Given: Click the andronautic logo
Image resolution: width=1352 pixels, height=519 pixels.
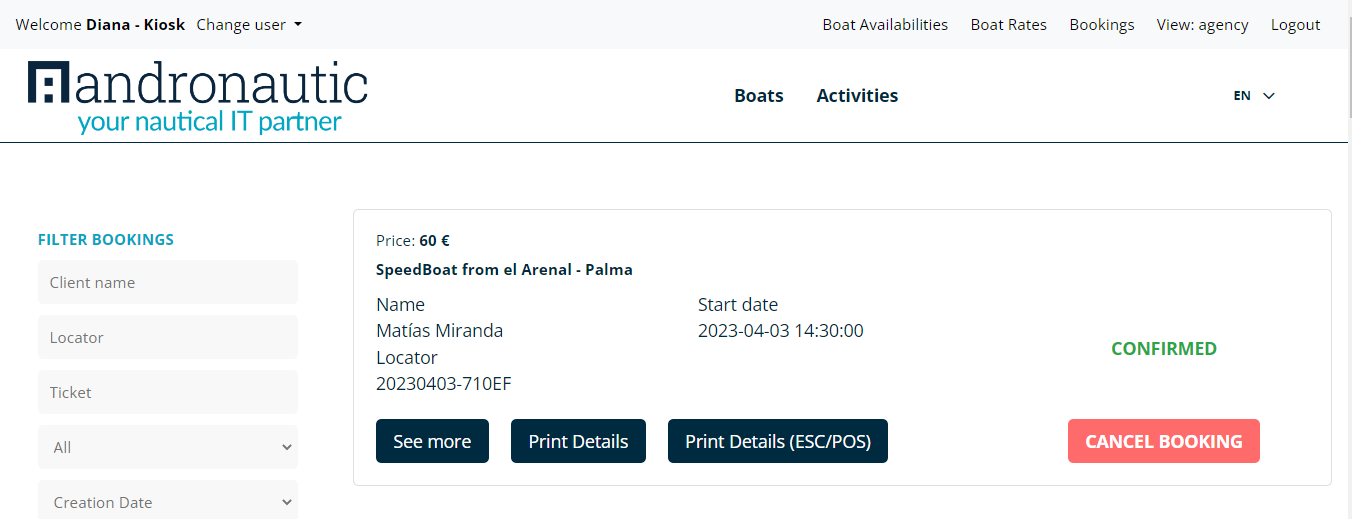Looking at the screenshot, I should tap(198, 97).
